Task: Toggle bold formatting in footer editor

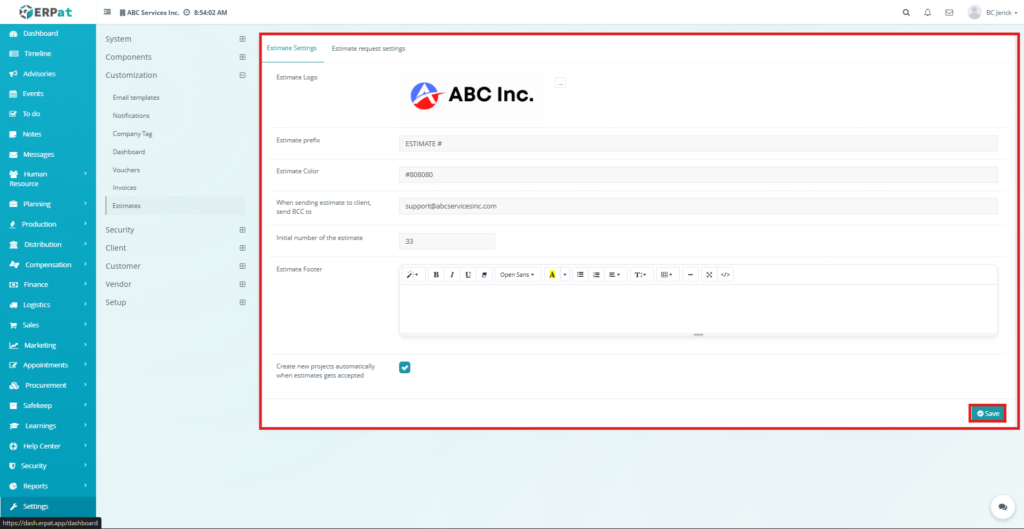Action: click(436, 274)
